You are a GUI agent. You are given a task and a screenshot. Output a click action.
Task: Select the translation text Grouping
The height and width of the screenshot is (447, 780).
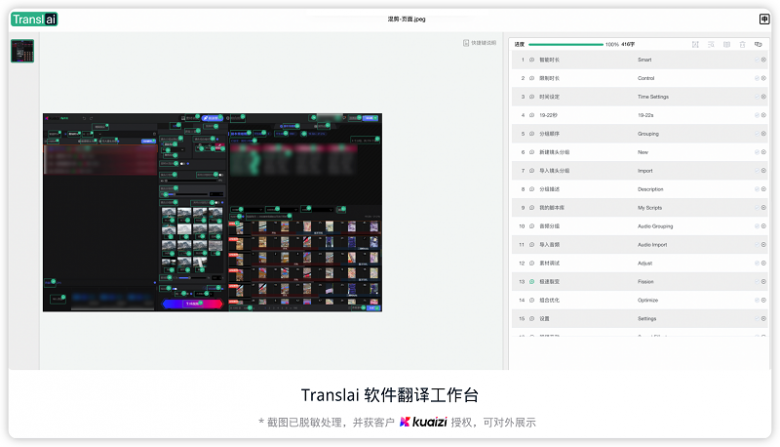coord(648,133)
